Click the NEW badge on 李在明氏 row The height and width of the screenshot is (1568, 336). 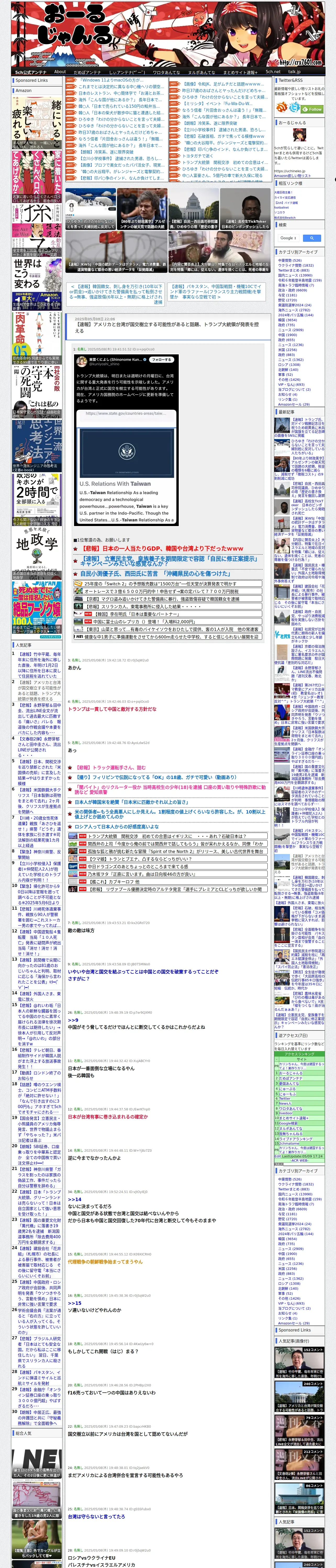tap(88, 614)
